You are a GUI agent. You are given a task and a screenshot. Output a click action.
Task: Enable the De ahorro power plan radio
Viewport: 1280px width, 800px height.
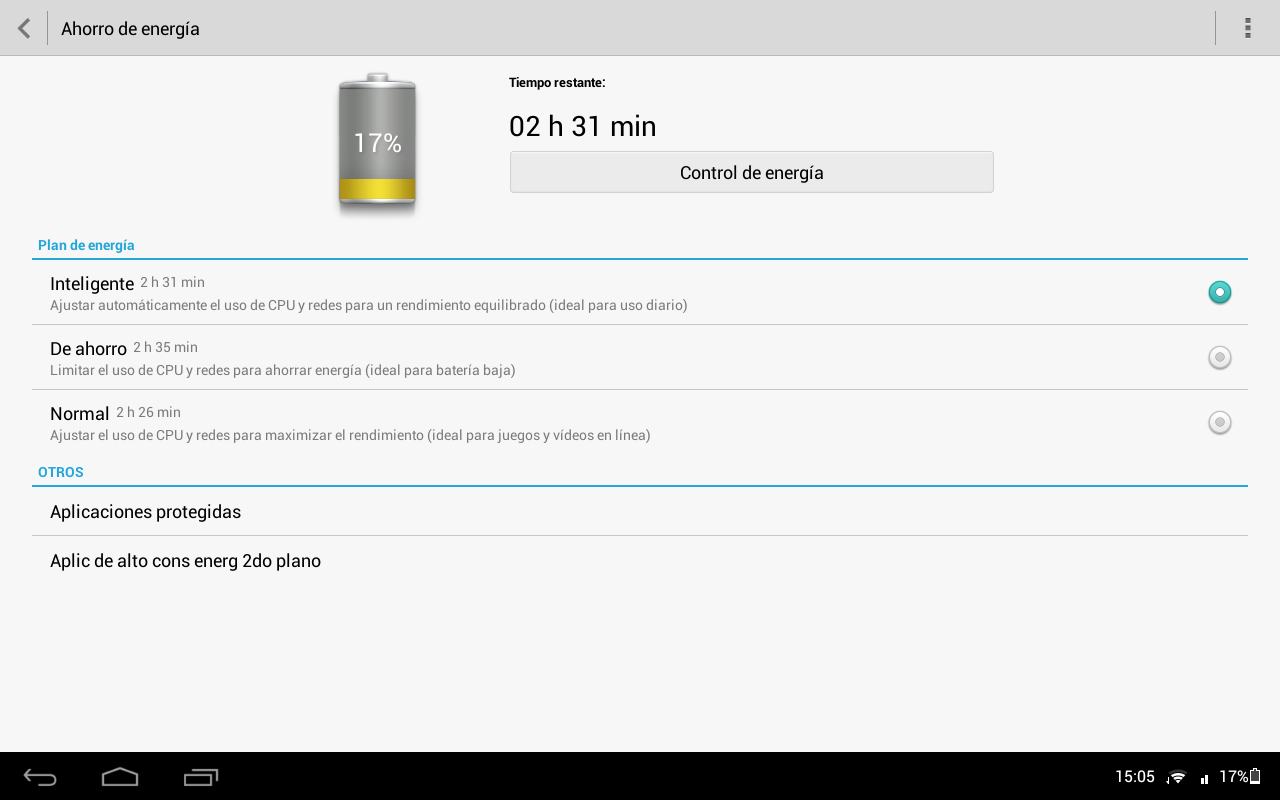[x=1219, y=357]
